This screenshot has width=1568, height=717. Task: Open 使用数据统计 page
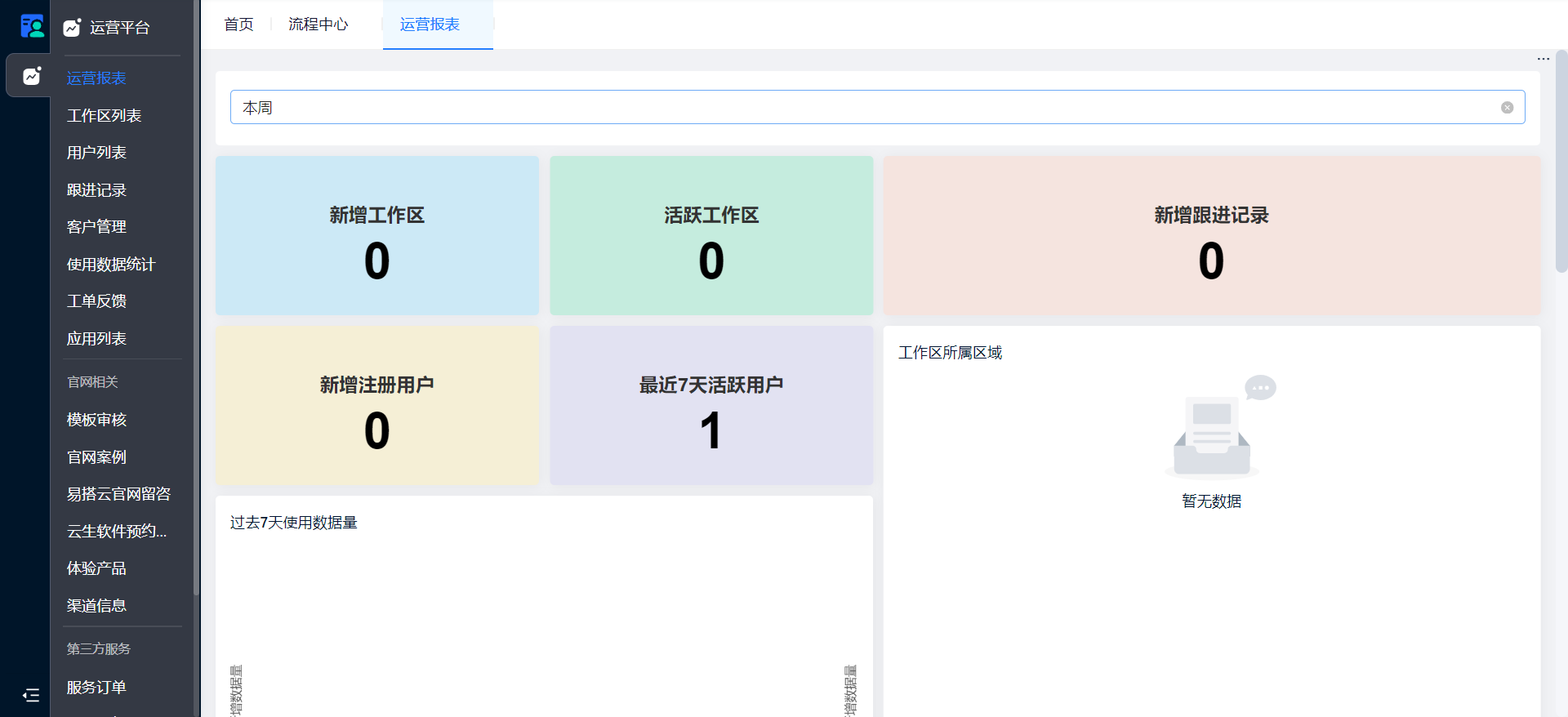coord(110,265)
